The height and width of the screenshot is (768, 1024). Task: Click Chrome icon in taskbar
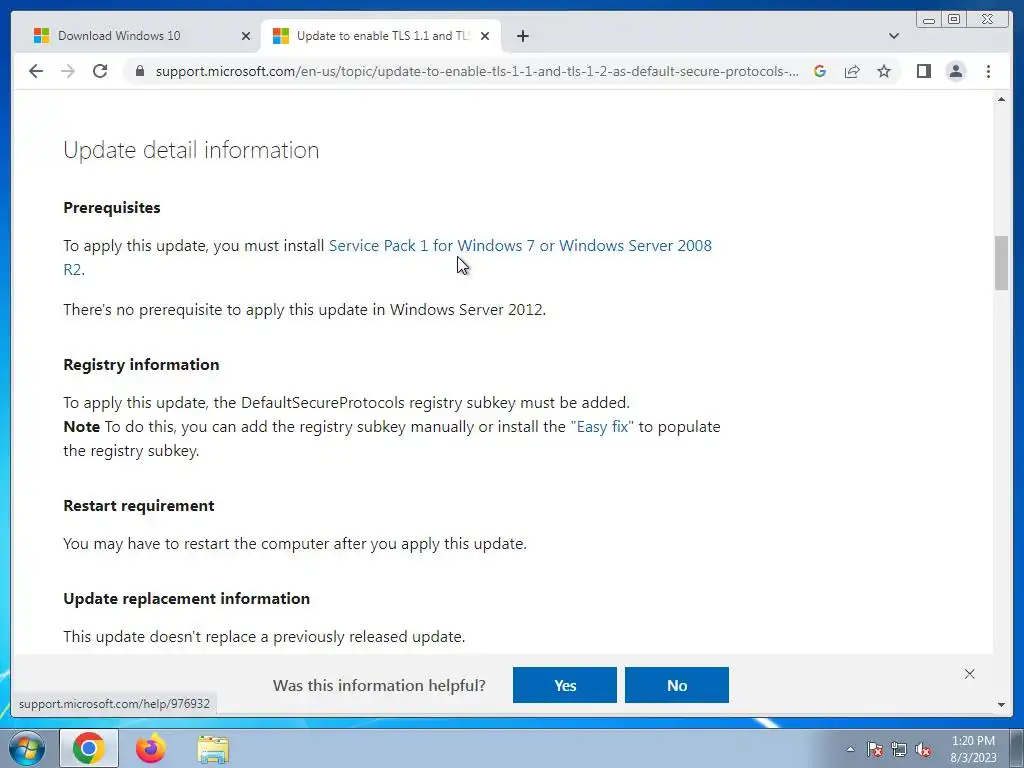pyautogui.click(x=89, y=748)
